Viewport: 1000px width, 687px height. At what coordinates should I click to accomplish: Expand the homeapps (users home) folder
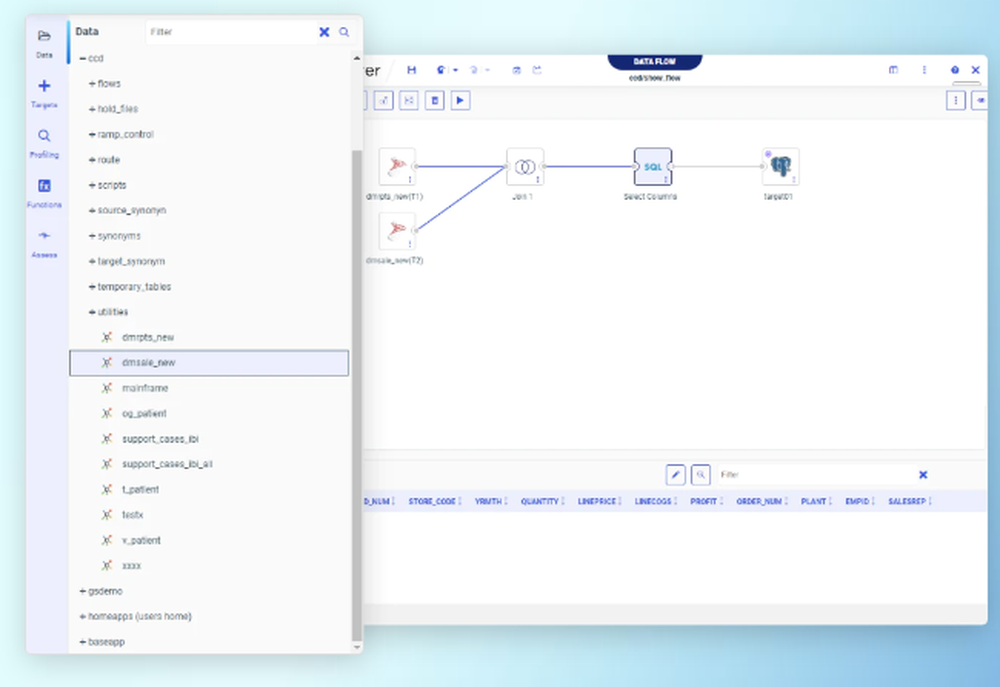coord(82,617)
